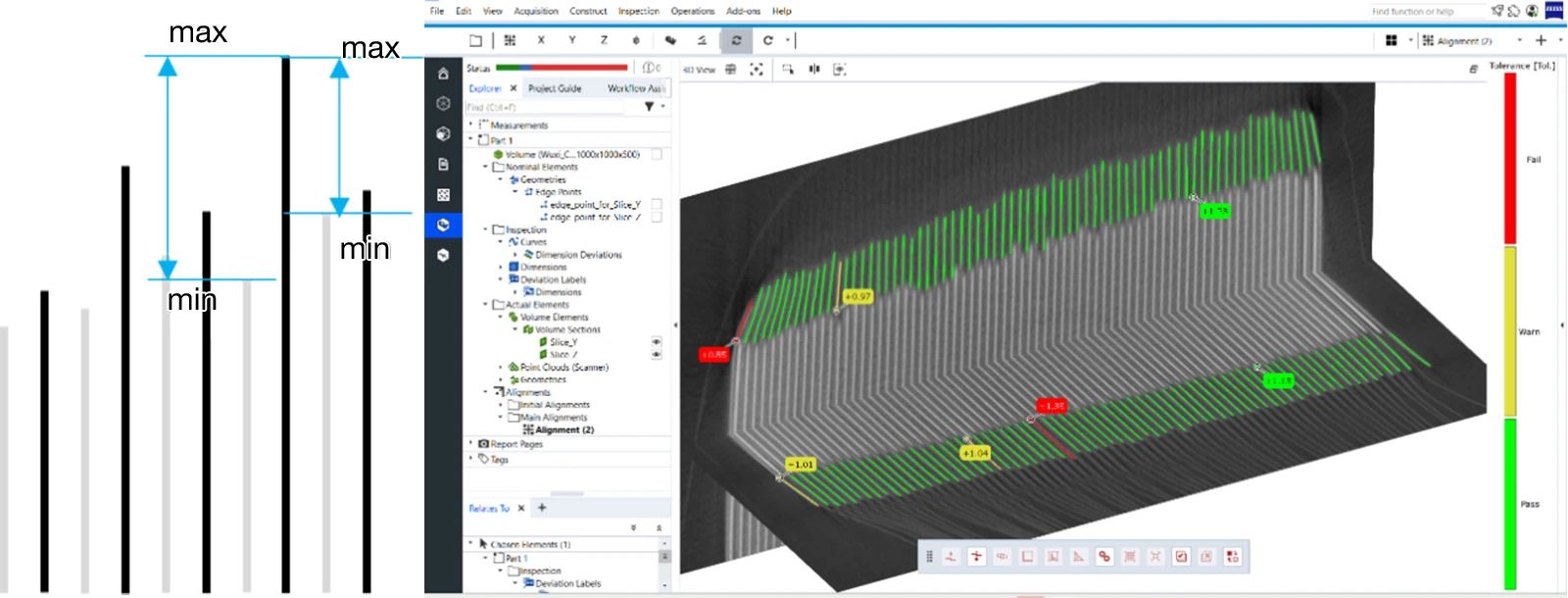Switch to the Project Guide tab
Image resolution: width=1568 pixels, height=598 pixels.
(555, 88)
